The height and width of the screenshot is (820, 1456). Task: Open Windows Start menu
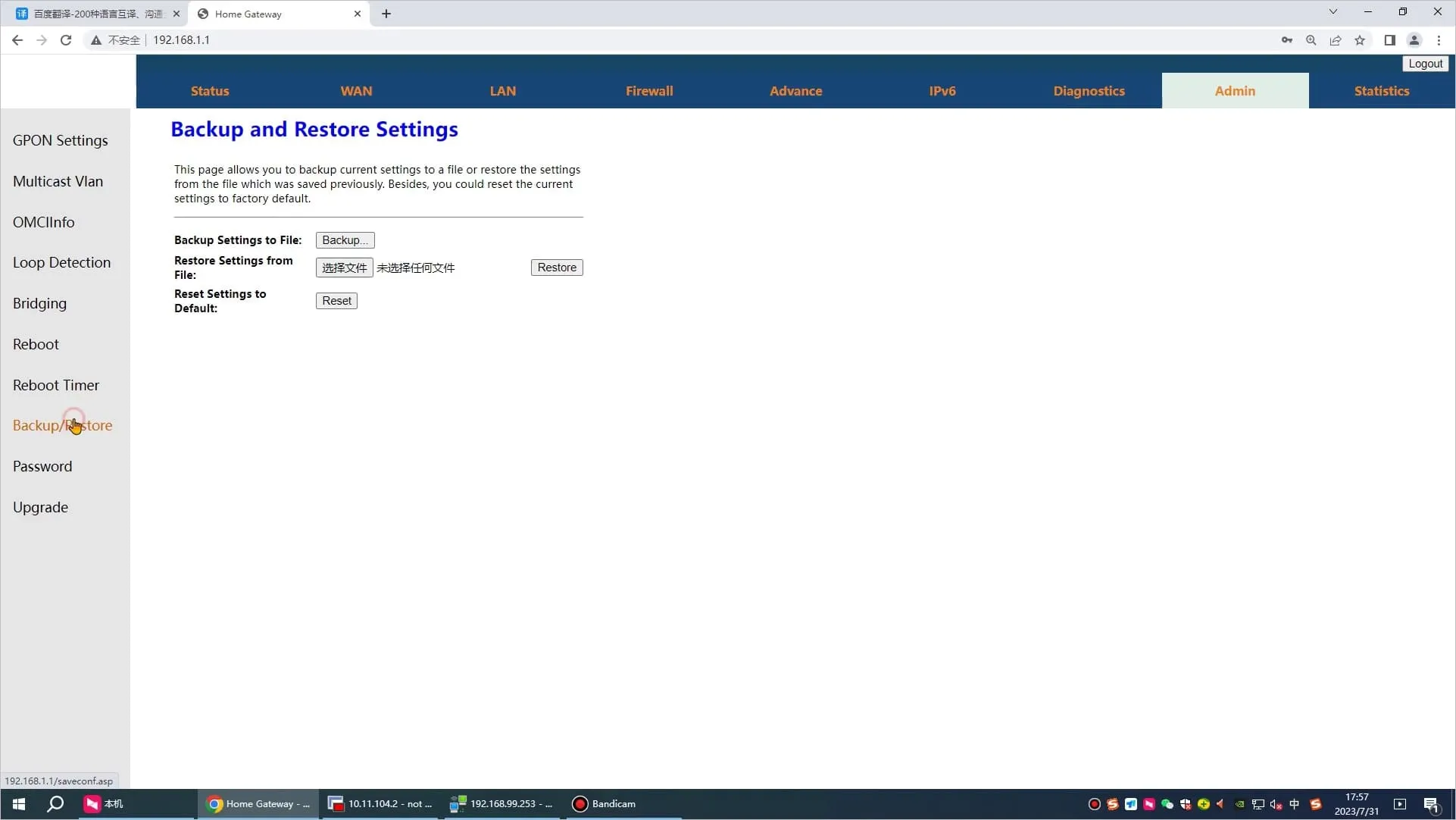coord(19,804)
